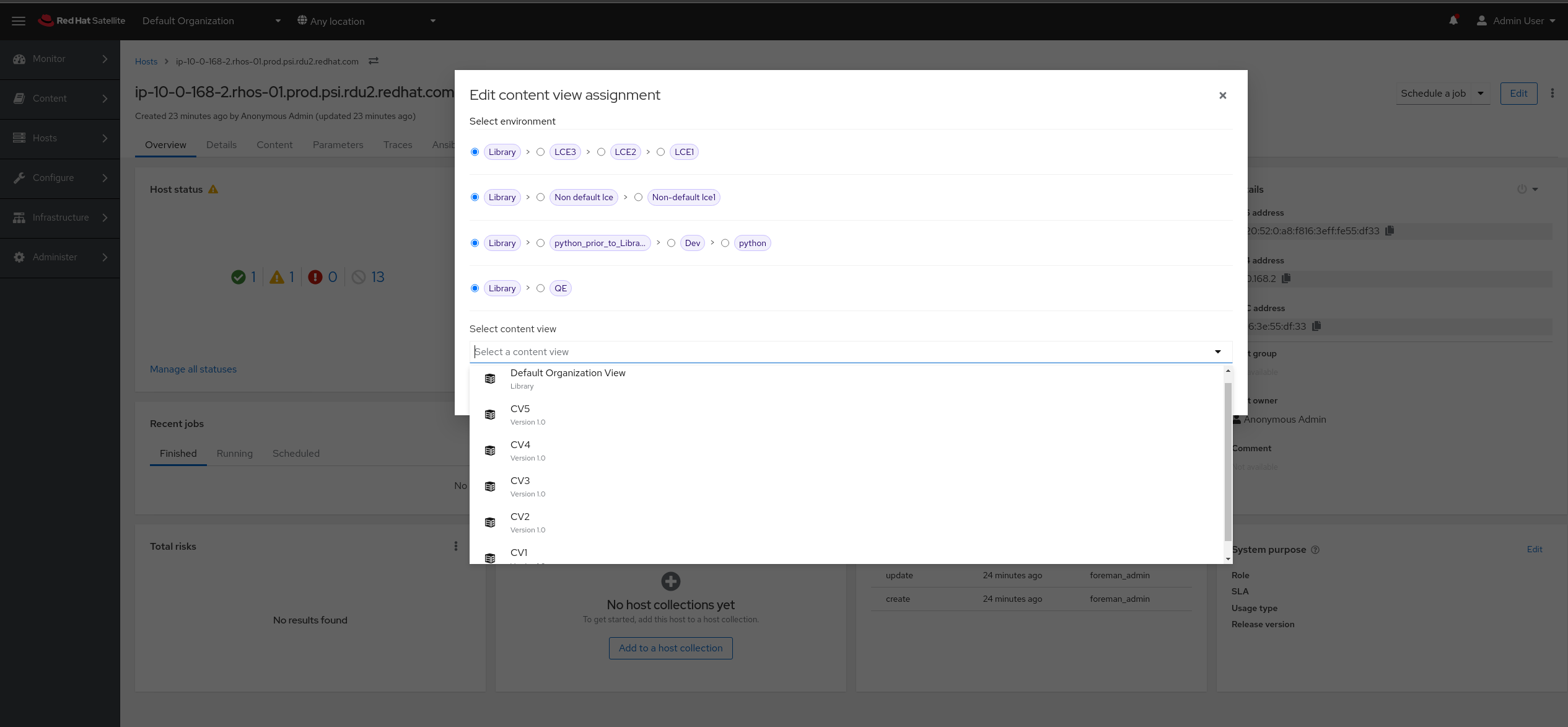1568x727 pixels.
Task: Click the Add to a host collection button
Action: tap(670, 648)
